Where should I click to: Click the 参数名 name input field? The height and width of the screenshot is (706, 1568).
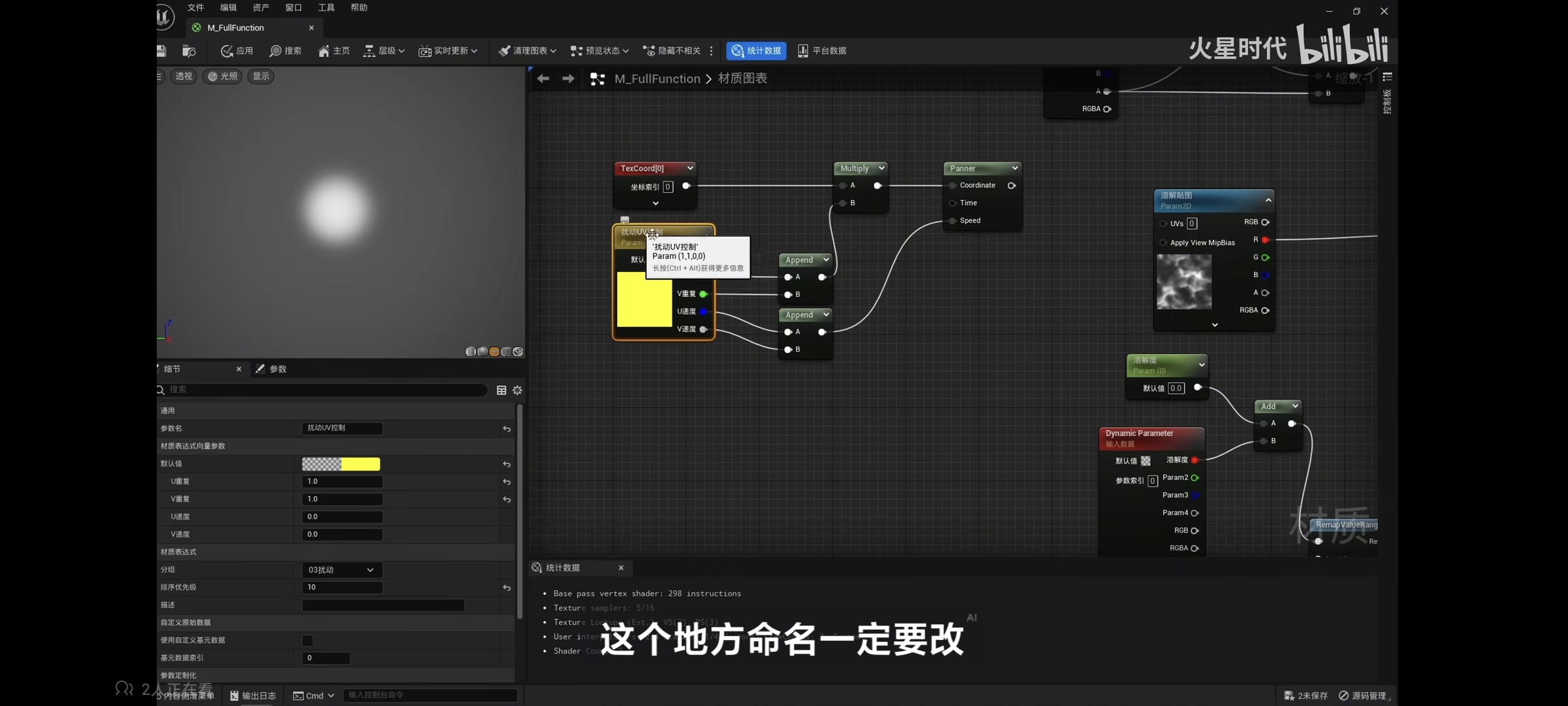(x=342, y=428)
